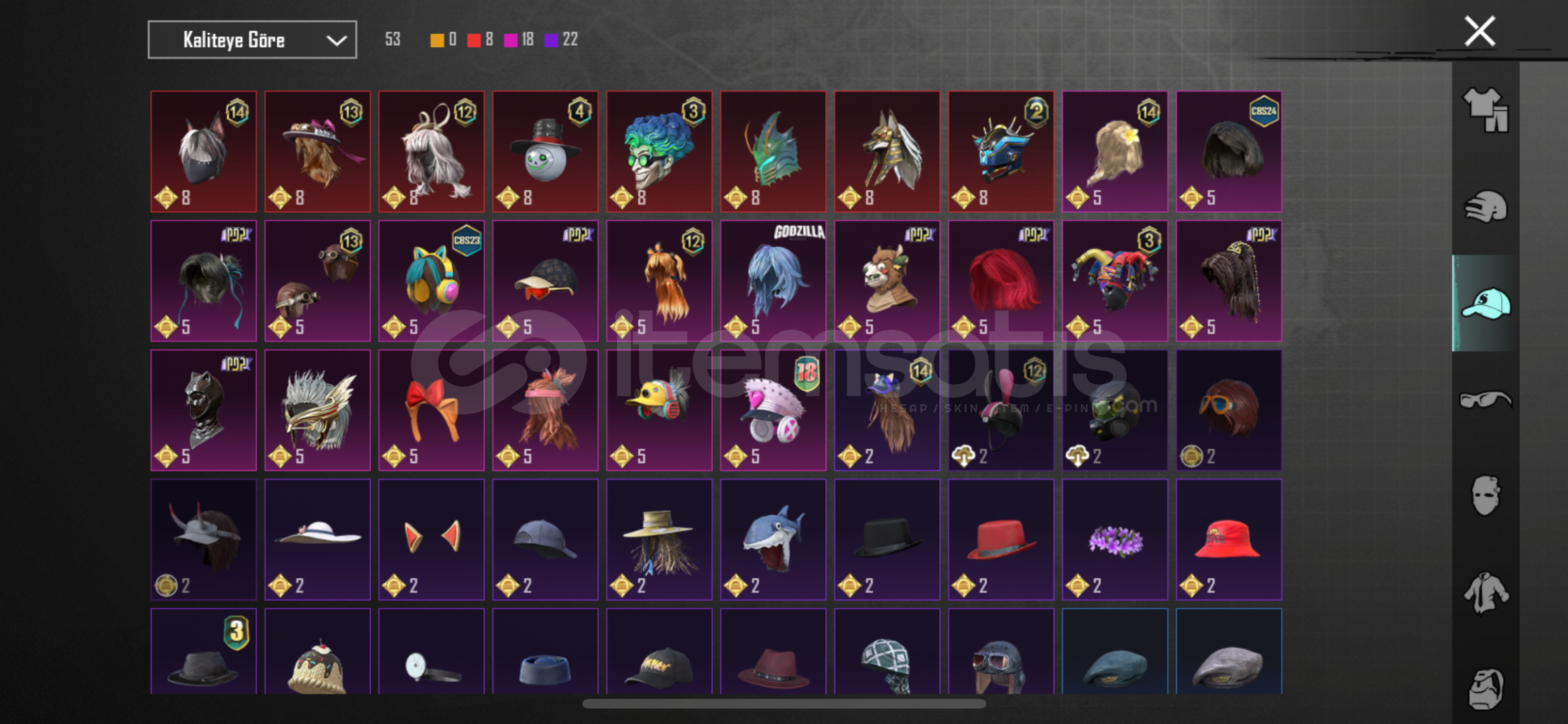The width and height of the screenshot is (1568, 724).
Task: Select the shark head hat item
Action: pyautogui.click(x=773, y=540)
